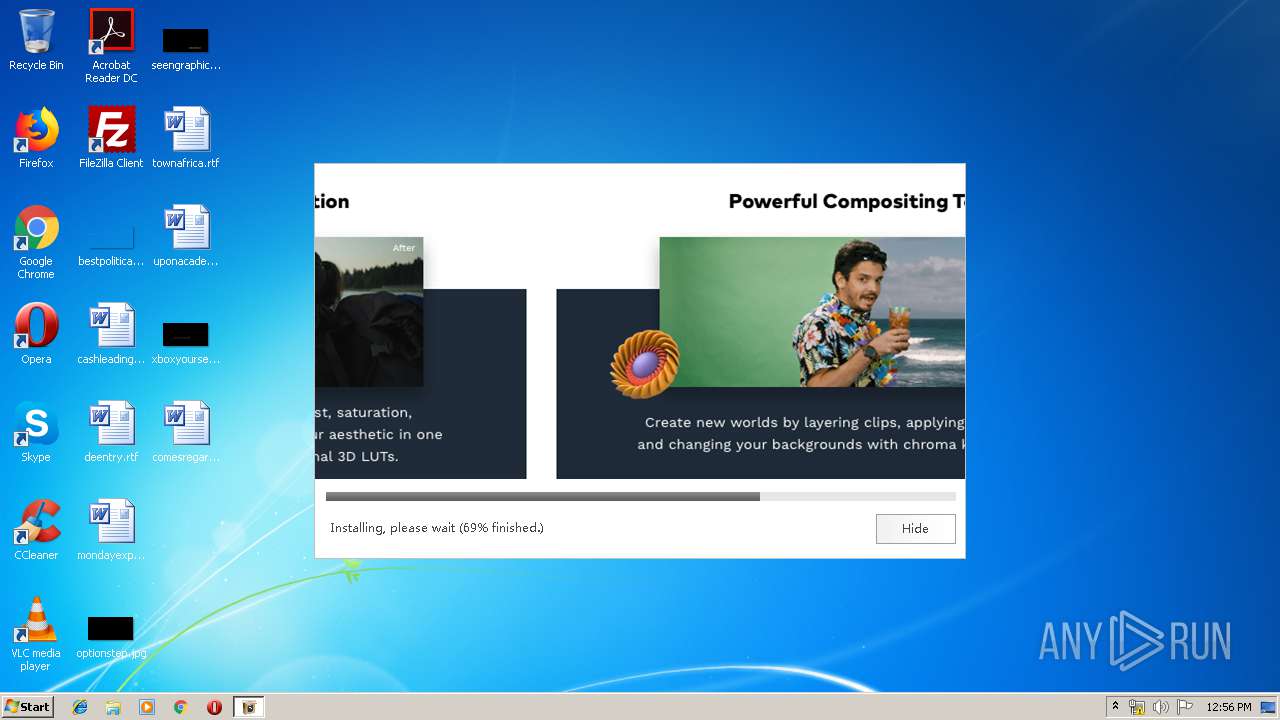Open Chrome from the taskbar
Image resolution: width=1280 pixels, height=720 pixels.
180,707
